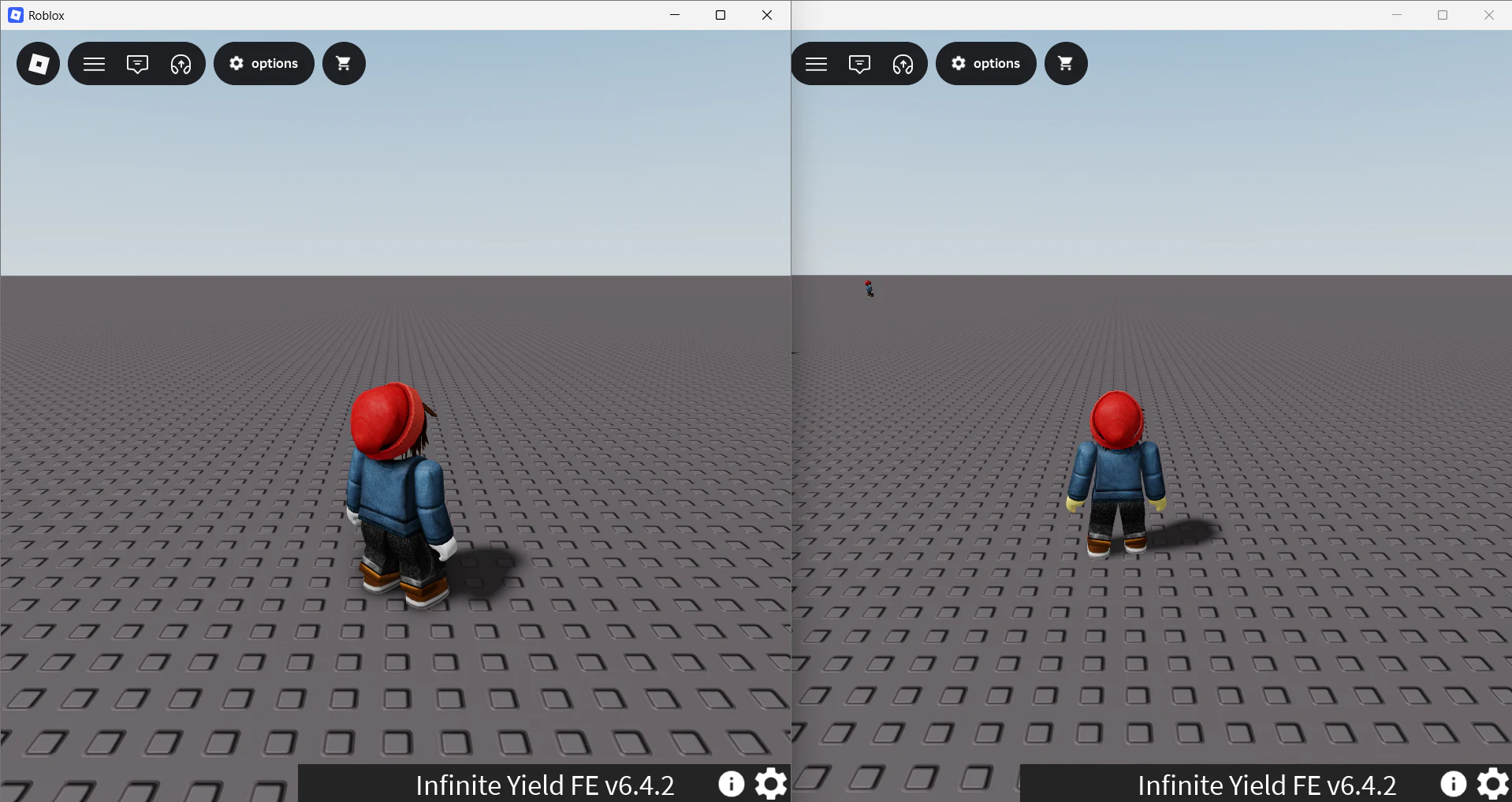The image size is (1512, 802).
Task: Open options button in left window
Action: point(264,64)
